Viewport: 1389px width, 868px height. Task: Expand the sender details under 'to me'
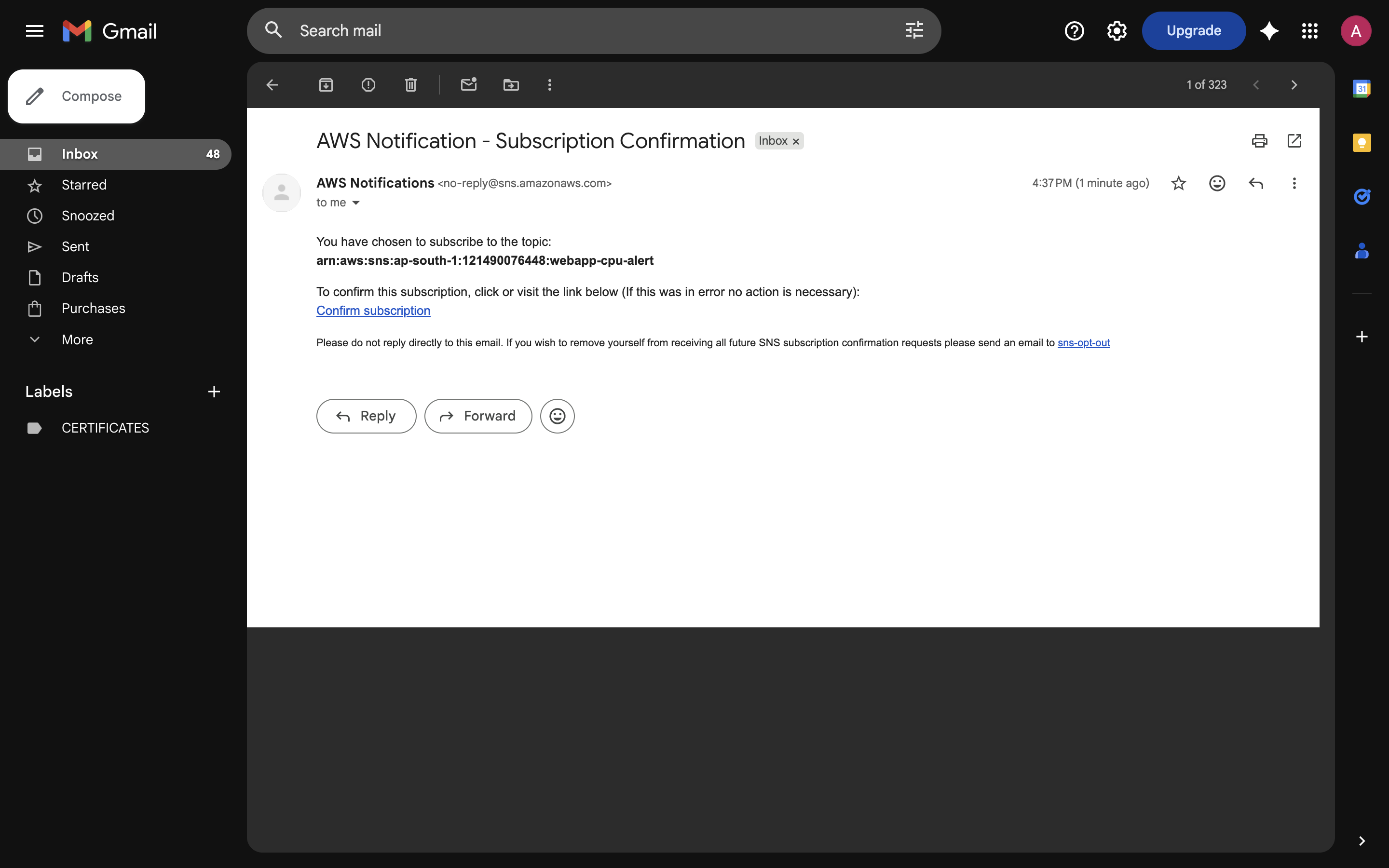(356, 203)
